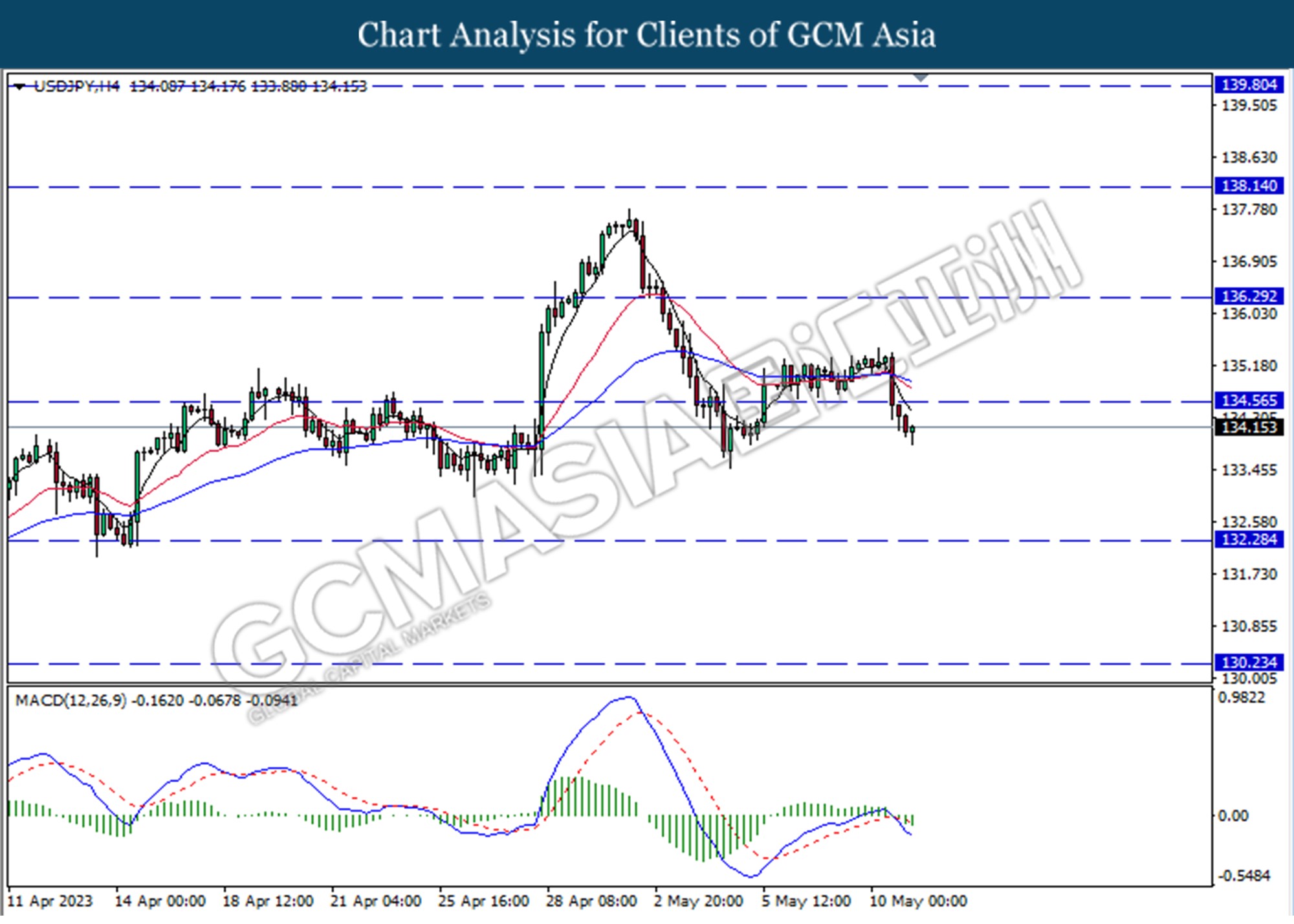The width and height of the screenshot is (1294, 924).
Task: Click the 130.005 price scale value
Action: click(1249, 679)
